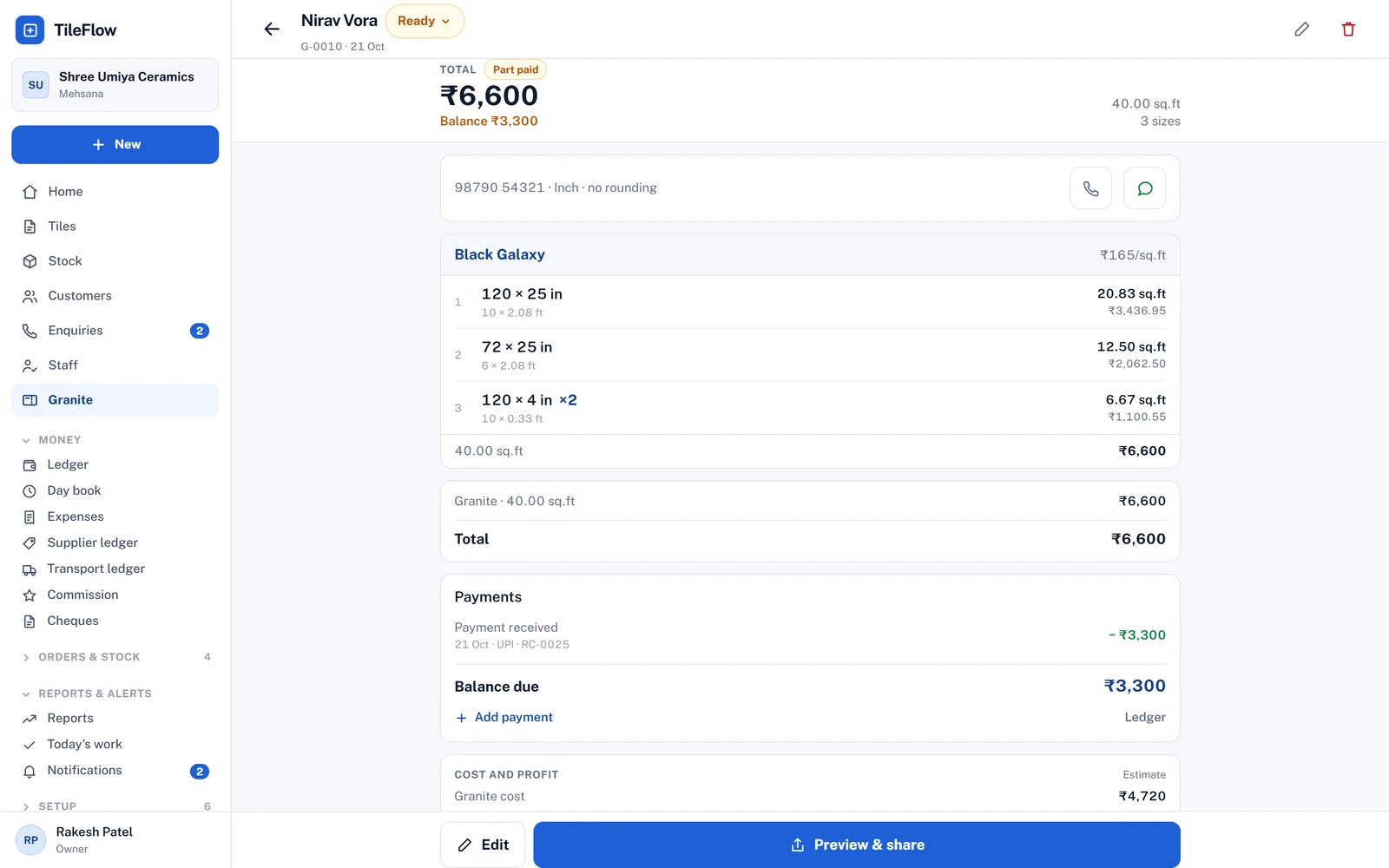
Task: Open Shree Umiya Ceramics shop switcher
Action: coord(115,85)
